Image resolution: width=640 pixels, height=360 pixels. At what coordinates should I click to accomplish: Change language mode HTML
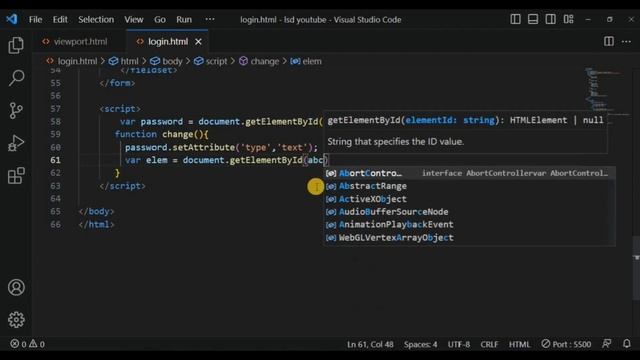(519, 344)
